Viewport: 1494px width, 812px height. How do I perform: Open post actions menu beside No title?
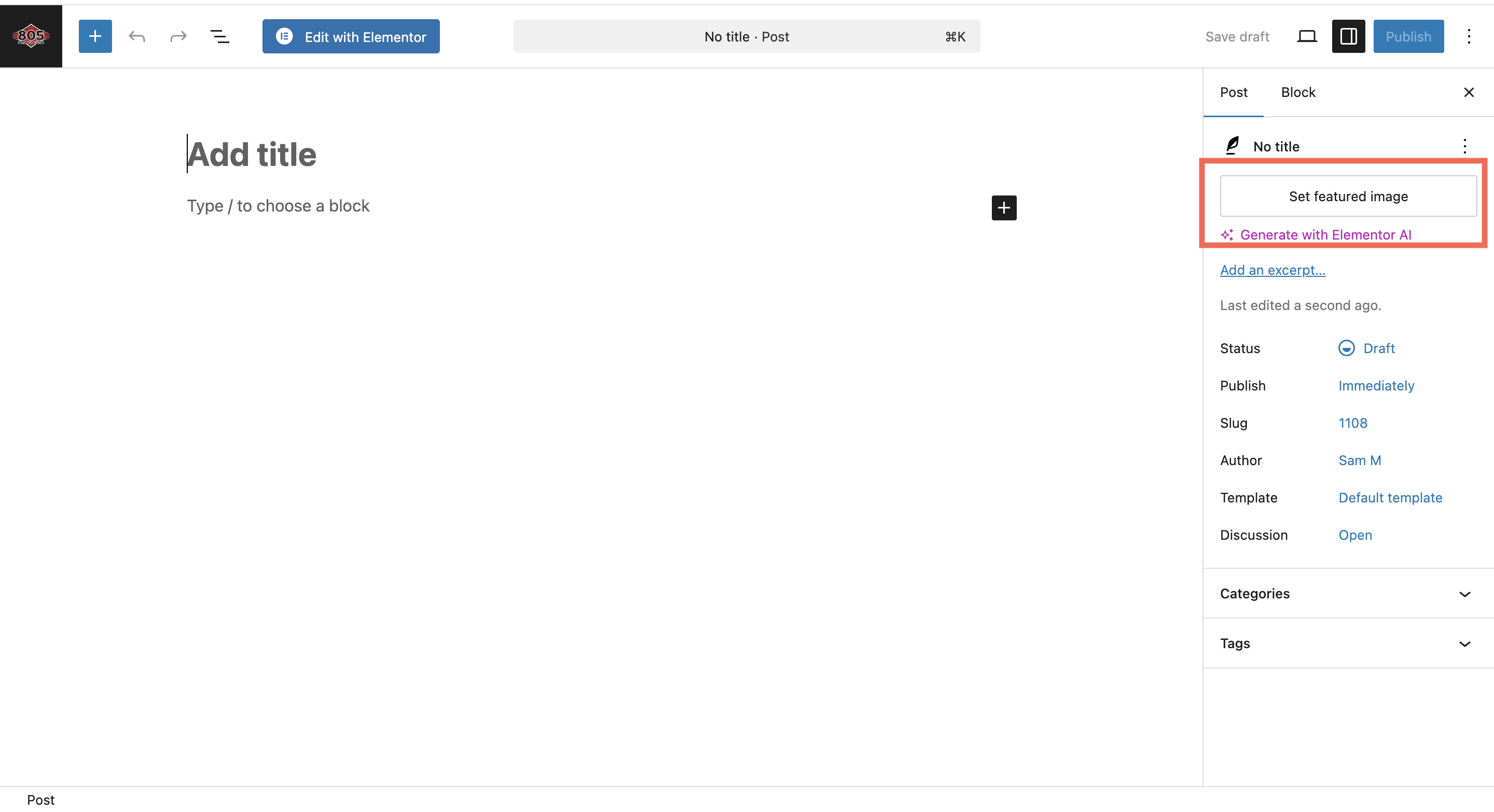(x=1465, y=146)
